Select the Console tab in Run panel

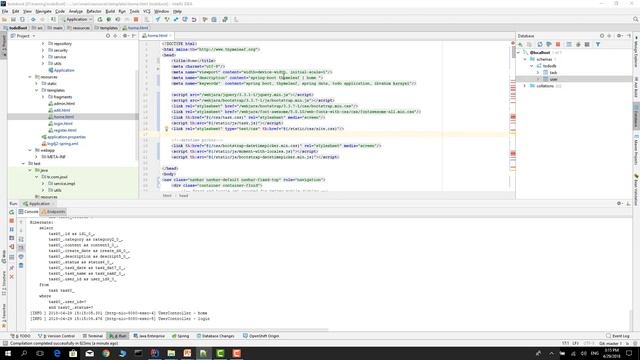click(28, 212)
